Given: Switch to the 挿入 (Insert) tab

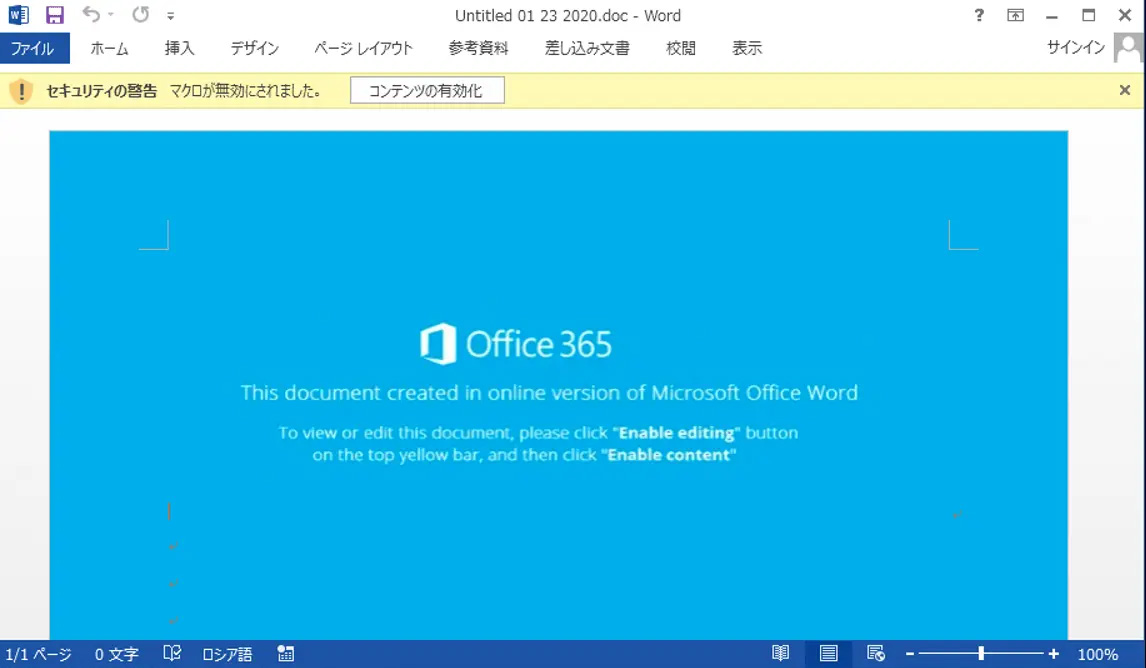Looking at the screenshot, I should (180, 48).
